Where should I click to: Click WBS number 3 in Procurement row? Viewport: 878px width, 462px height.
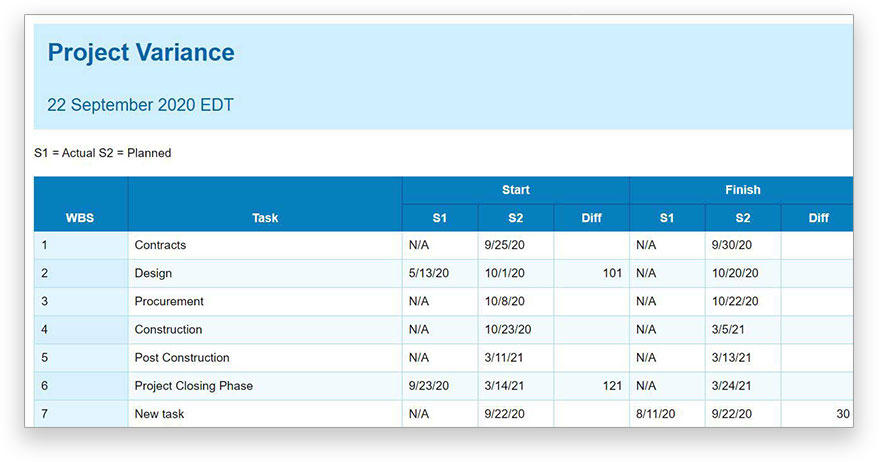point(44,301)
